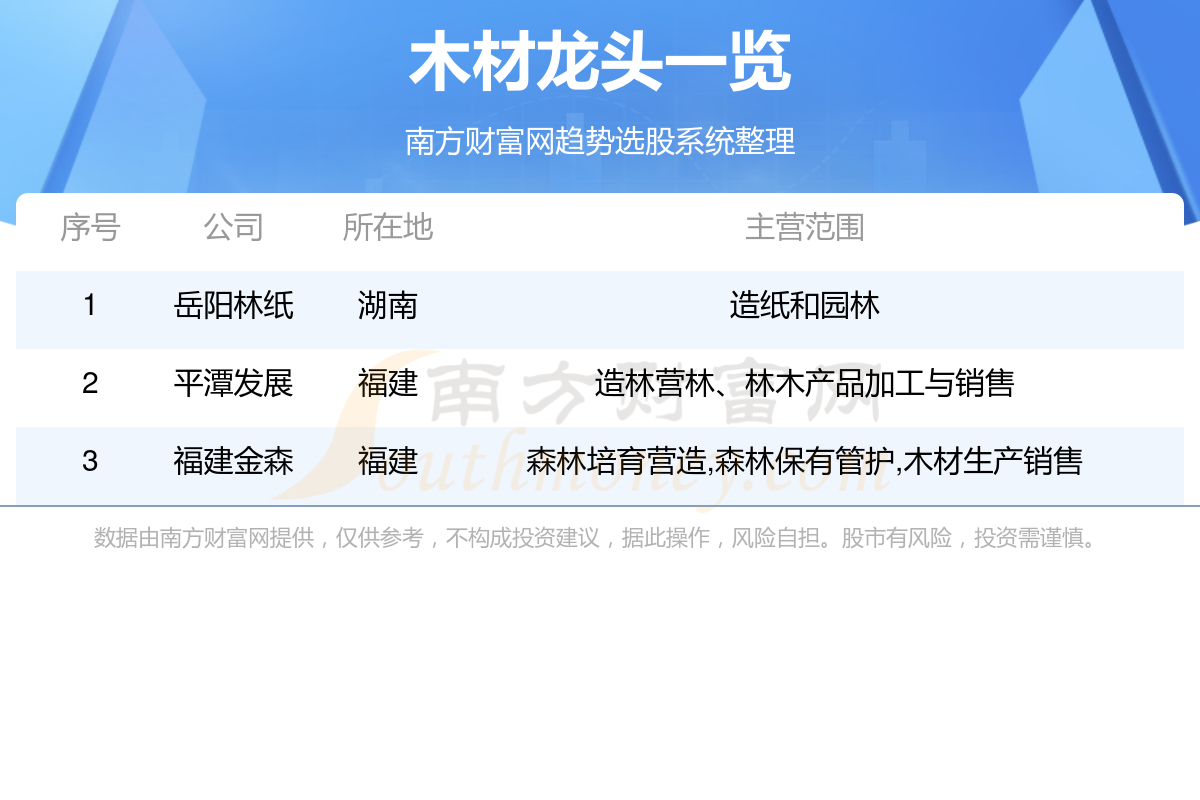Screen dimensions: 1200x800
Task: Click row number 3 cell
Action: click(x=90, y=461)
